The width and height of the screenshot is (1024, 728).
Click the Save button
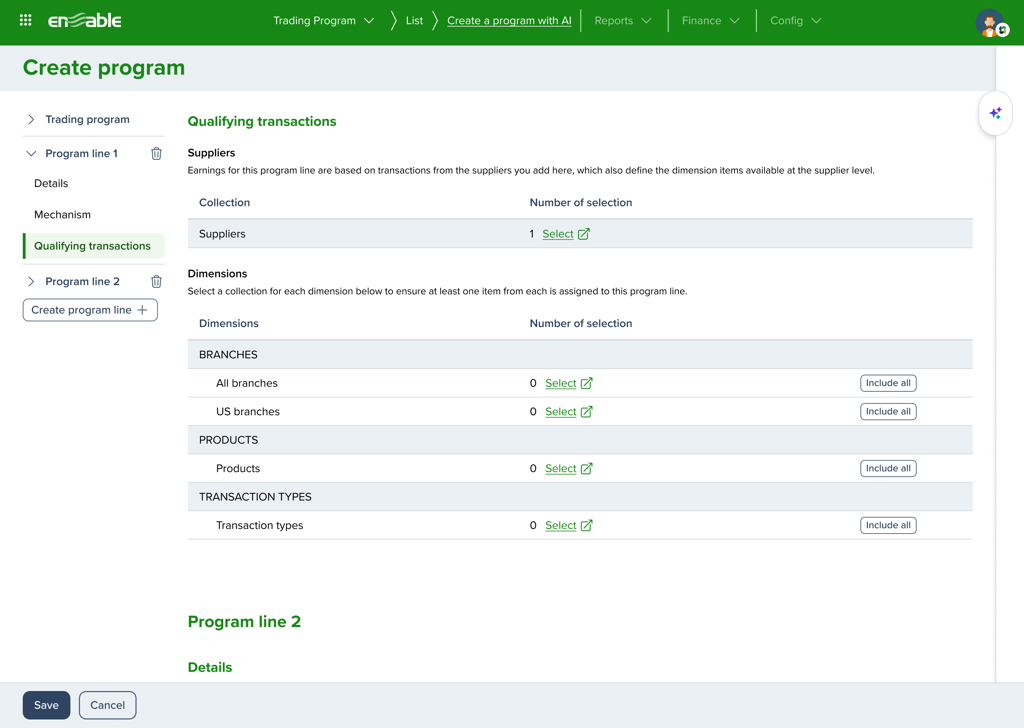click(x=46, y=705)
